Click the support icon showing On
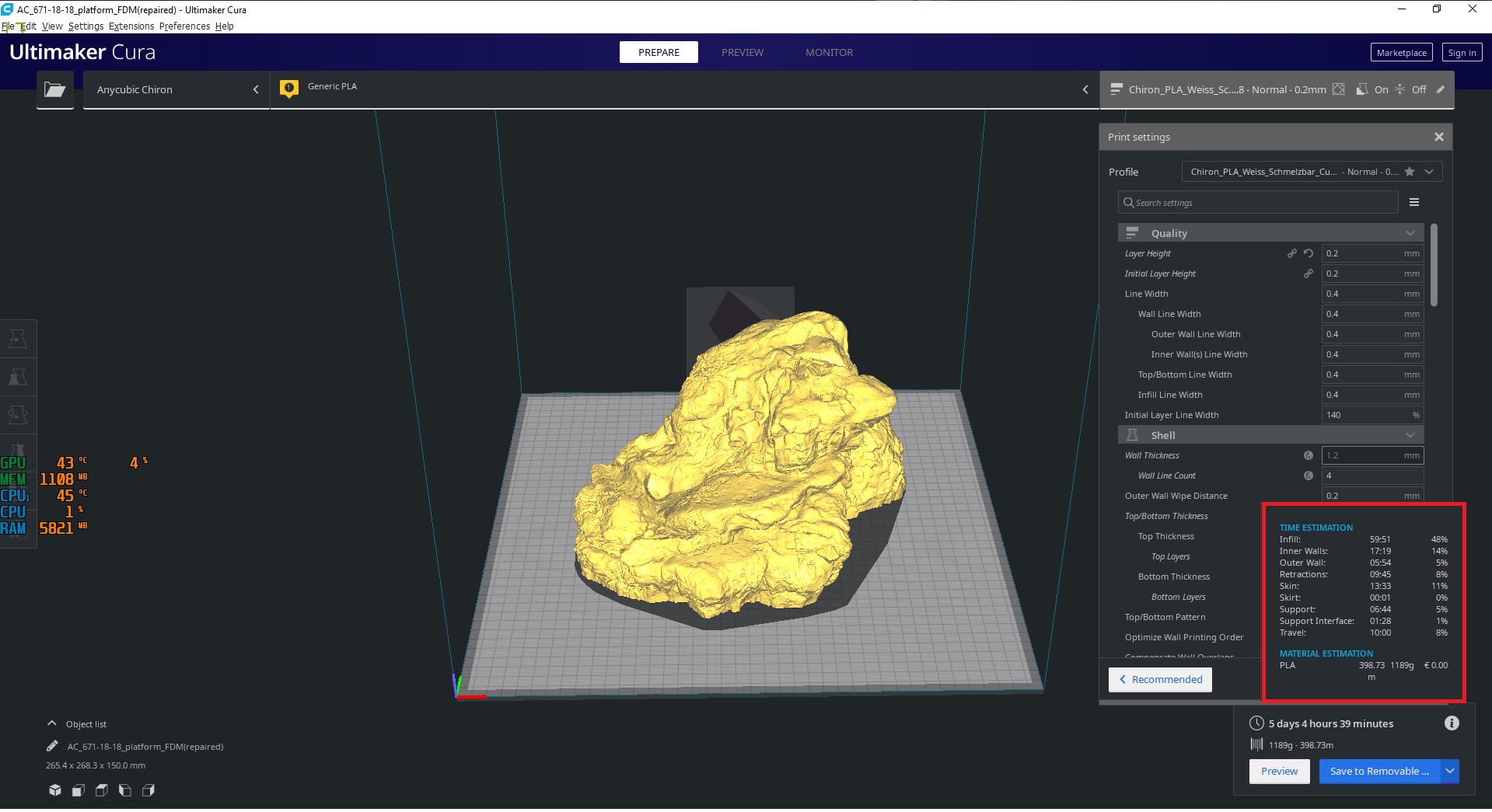The height and width of the screenshot is (812, 1492). tap(1362, 89)
